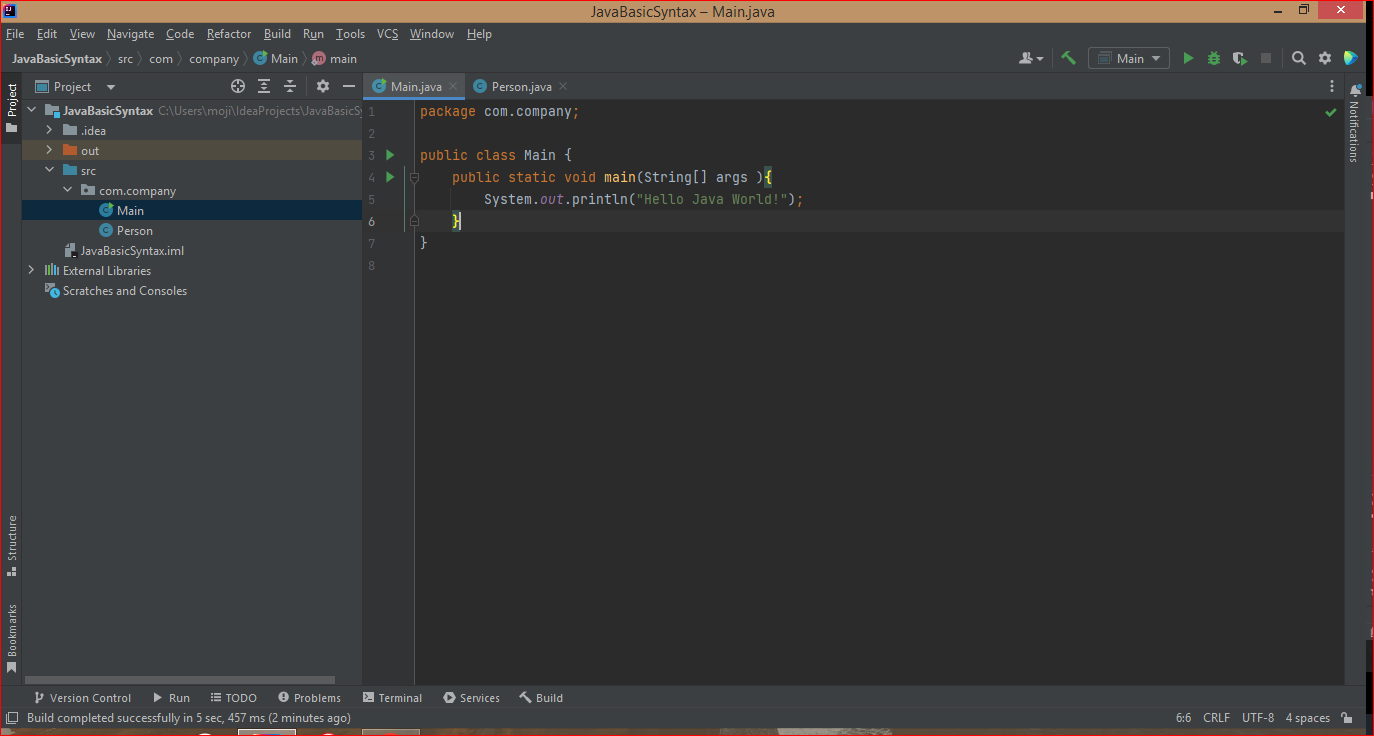
Task: Open editor tabs more options menu
Action: (x=1332, y=86)
